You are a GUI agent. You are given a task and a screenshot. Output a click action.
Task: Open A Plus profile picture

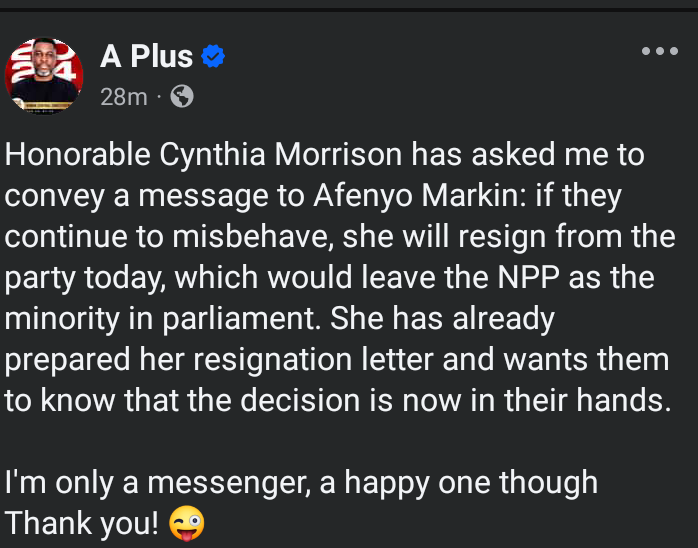(x=44, y=75)
